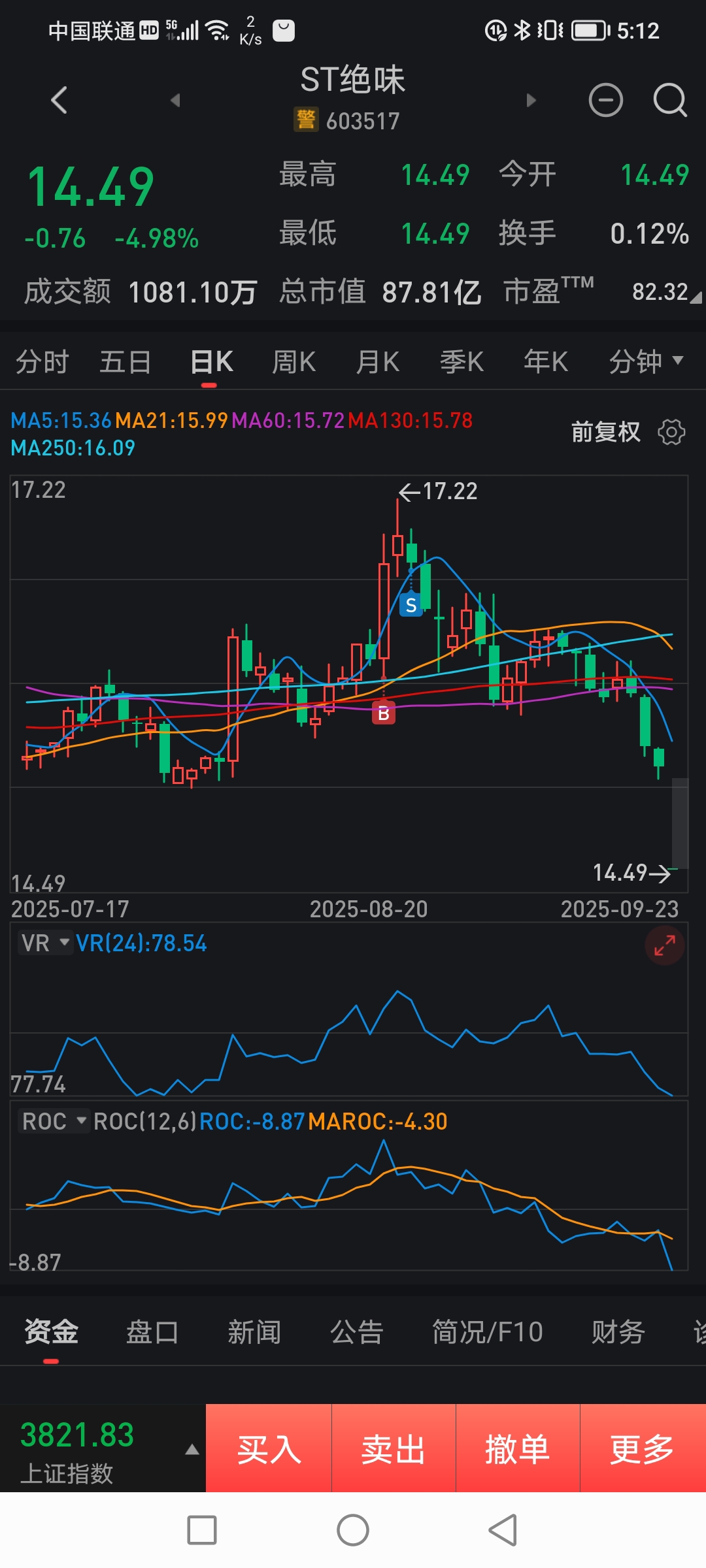Tap the MA60:15.72 indicator label
Screen dimensions: 706x1568
288,420
